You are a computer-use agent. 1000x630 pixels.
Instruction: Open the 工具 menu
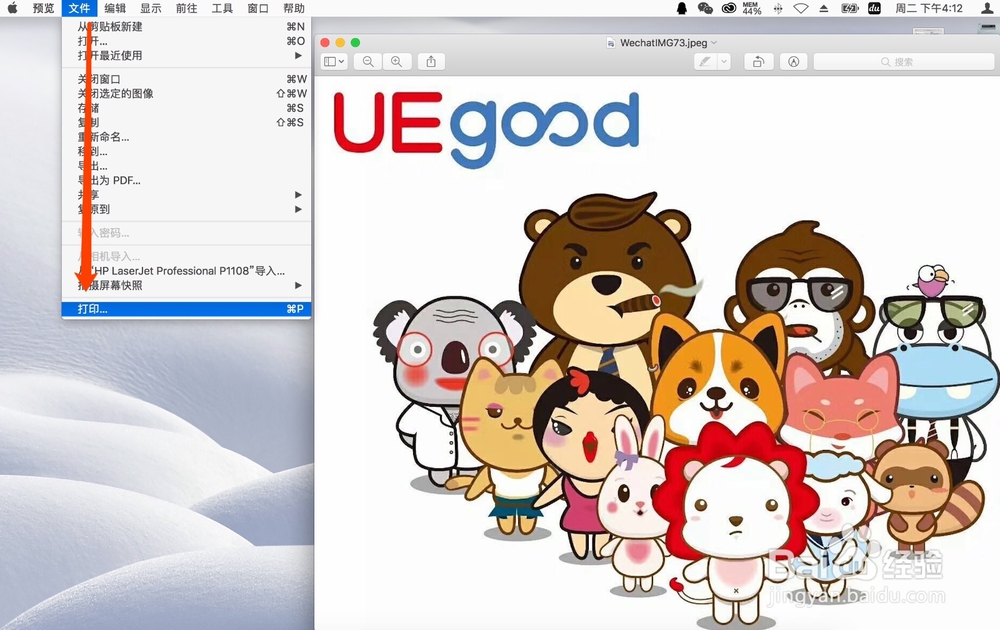click(222, 8)
